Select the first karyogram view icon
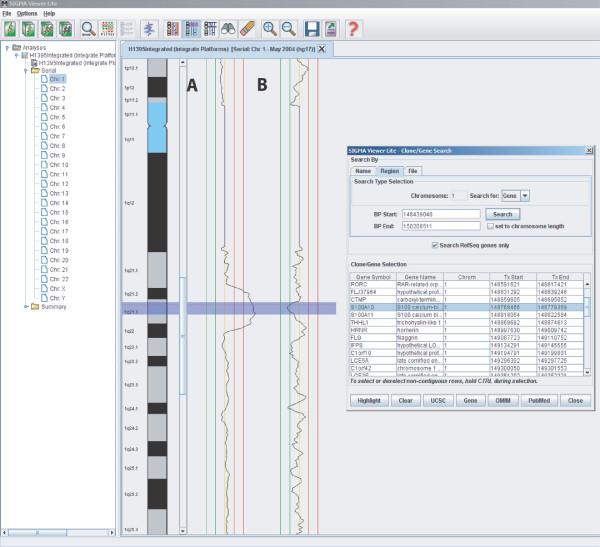The height and width of the screenshot is (547, 600). pyautogui.click(x=173, y=29)
